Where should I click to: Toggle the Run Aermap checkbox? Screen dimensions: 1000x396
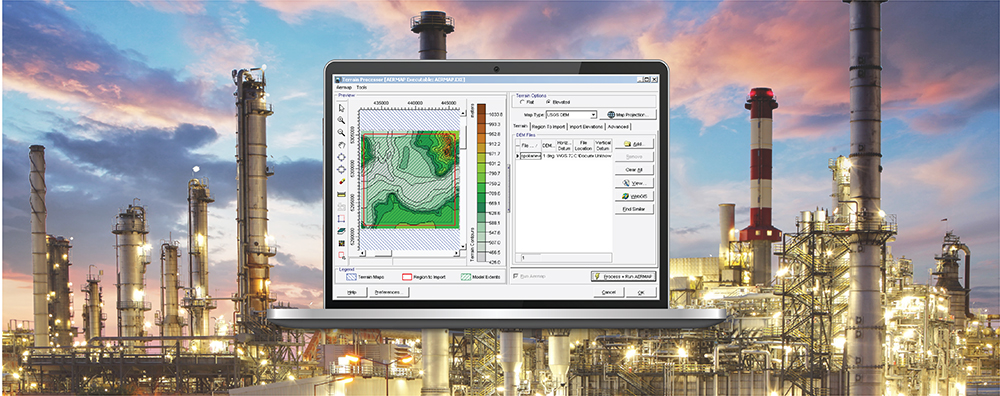click(x=516, y=276)
